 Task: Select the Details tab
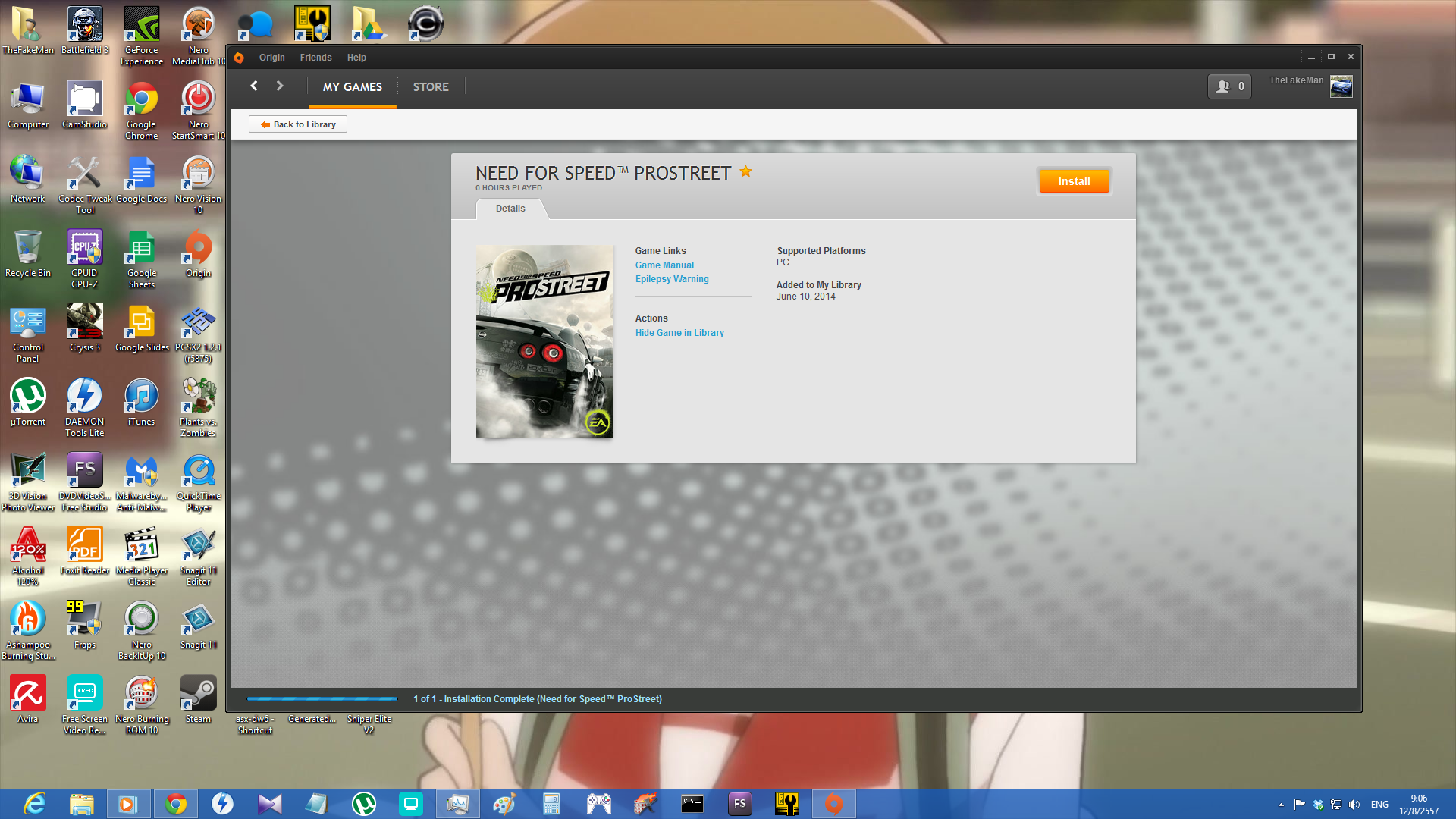(510, 209)
